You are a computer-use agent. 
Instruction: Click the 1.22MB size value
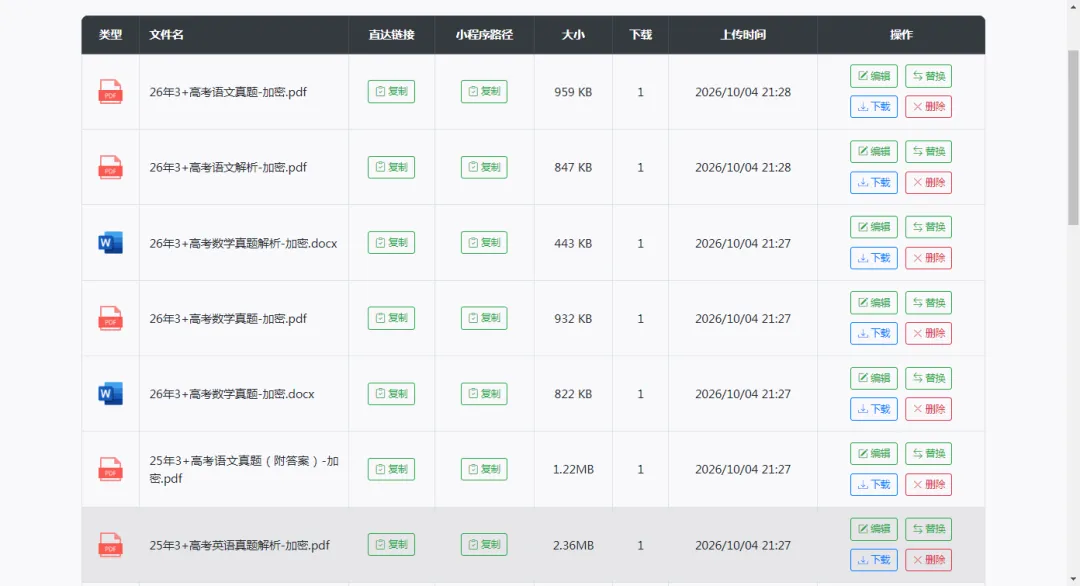[573, 470]
